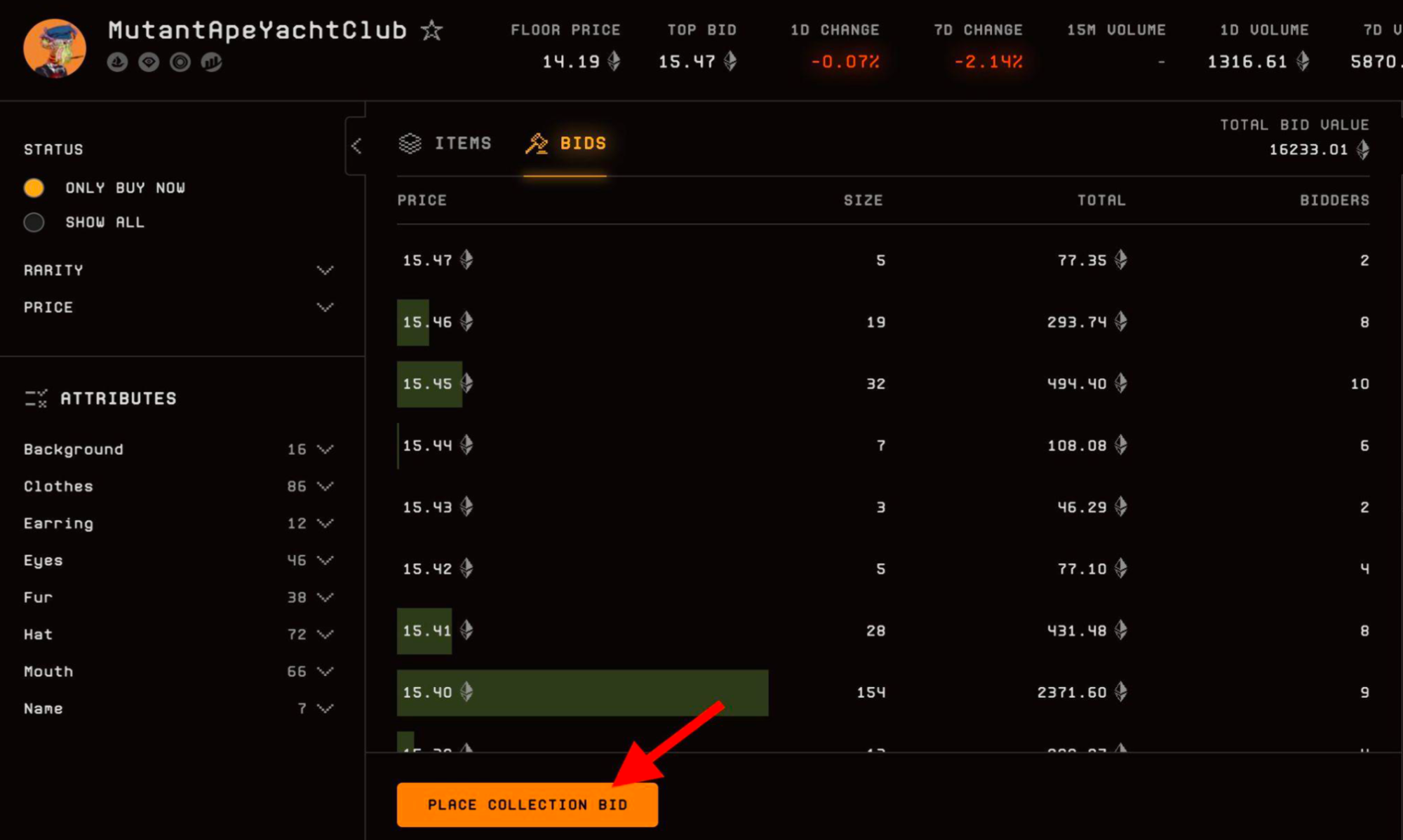Sort bids by the Bidders column header
1403x840 pixels.
(x=1334, y=201)
